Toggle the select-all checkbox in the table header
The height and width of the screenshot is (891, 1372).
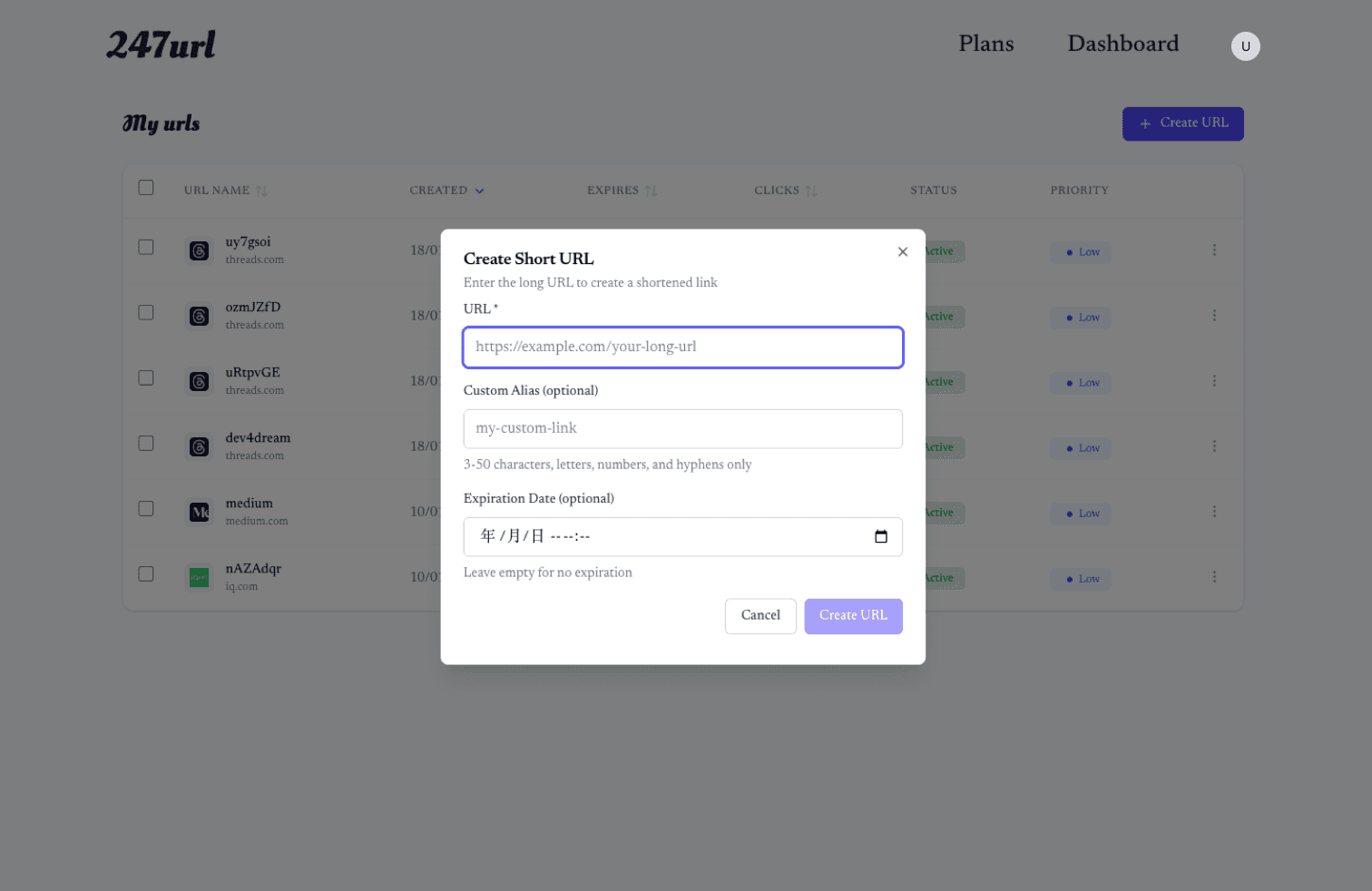click(146, 187)
